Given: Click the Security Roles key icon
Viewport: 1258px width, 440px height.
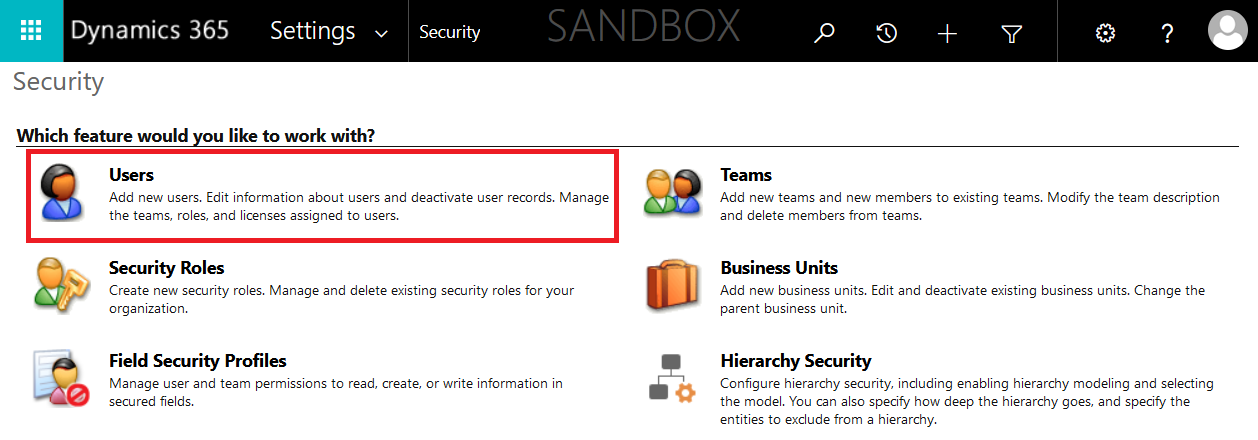Looking at the screenshot, I should (63, 283).
